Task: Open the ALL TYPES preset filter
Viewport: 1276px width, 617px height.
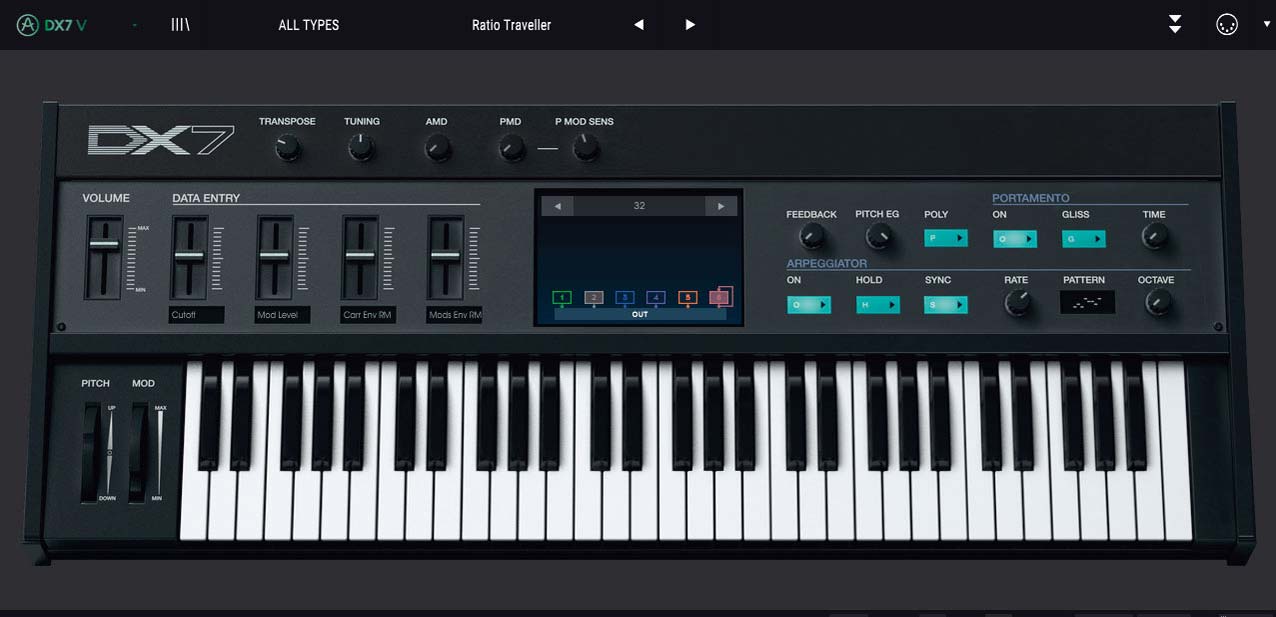Action: point(309,25)
